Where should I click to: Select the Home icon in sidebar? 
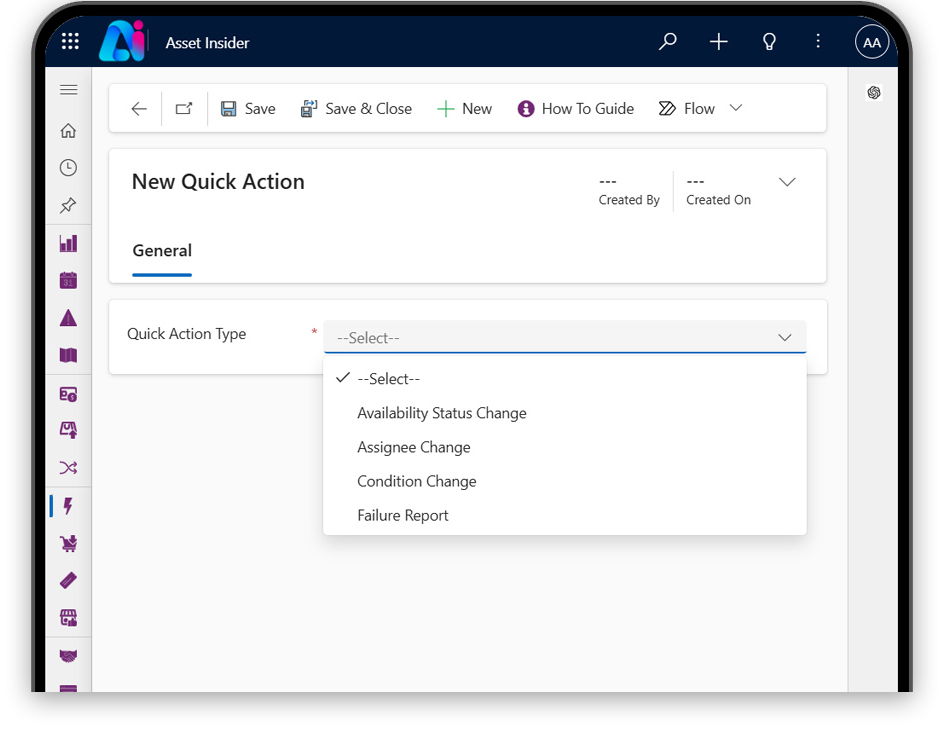(68, 129)
